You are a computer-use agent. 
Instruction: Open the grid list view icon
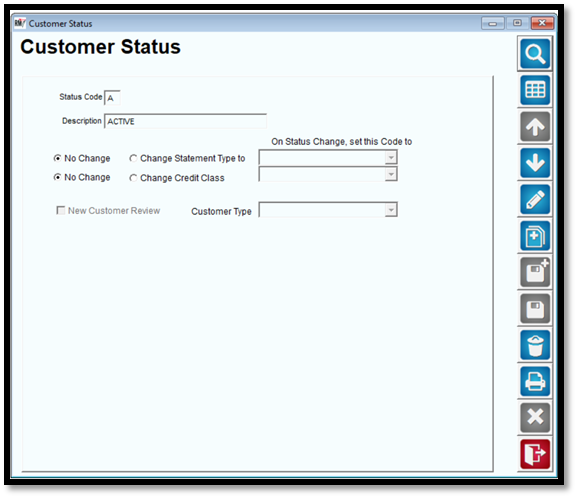click(x=535, y=90)
